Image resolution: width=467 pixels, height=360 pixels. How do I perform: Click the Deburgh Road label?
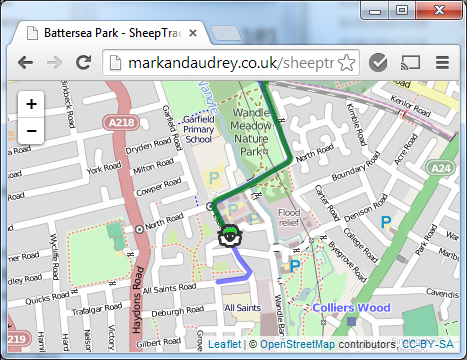177,311
